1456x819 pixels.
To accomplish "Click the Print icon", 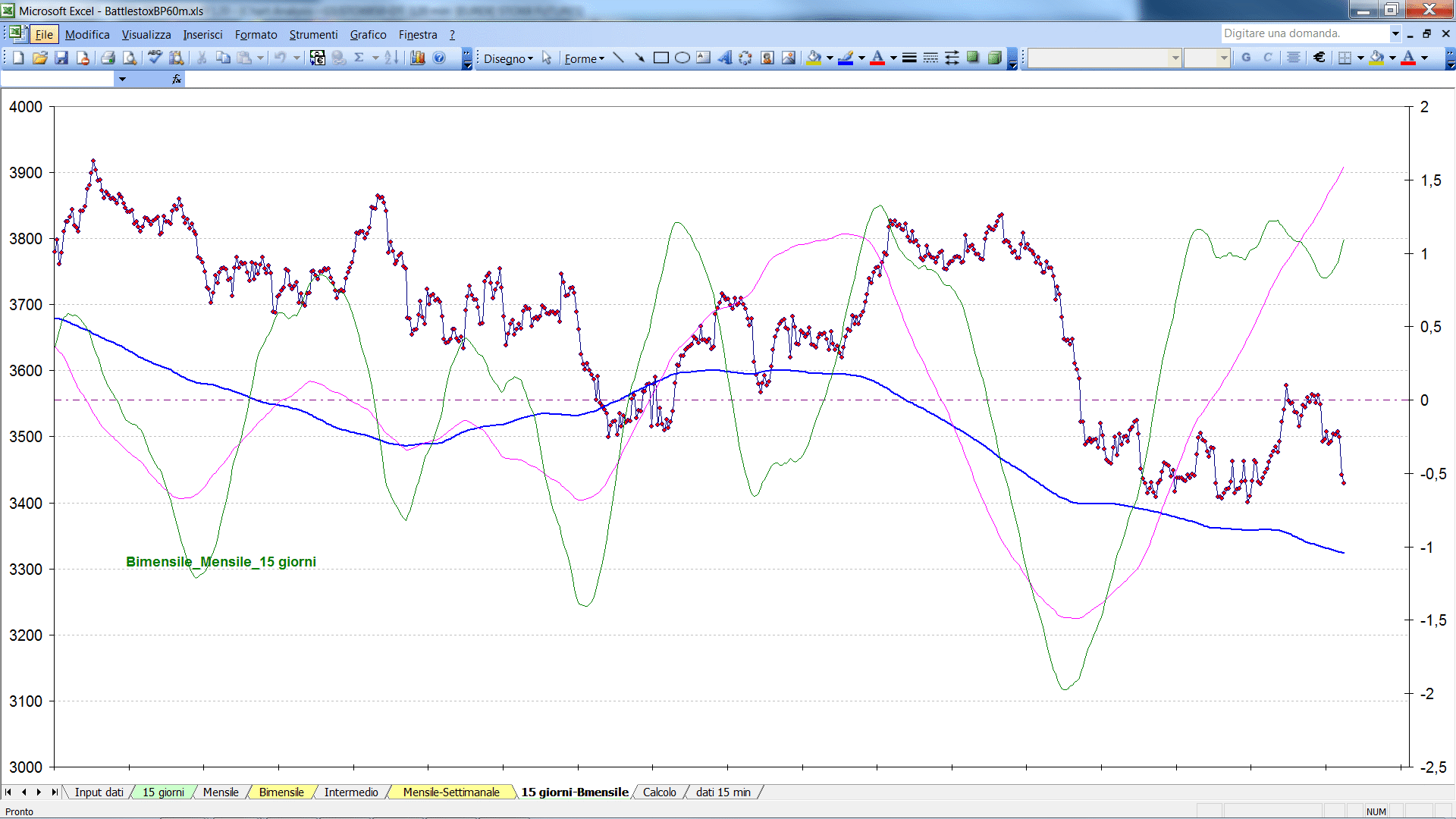I will point(108,58).
